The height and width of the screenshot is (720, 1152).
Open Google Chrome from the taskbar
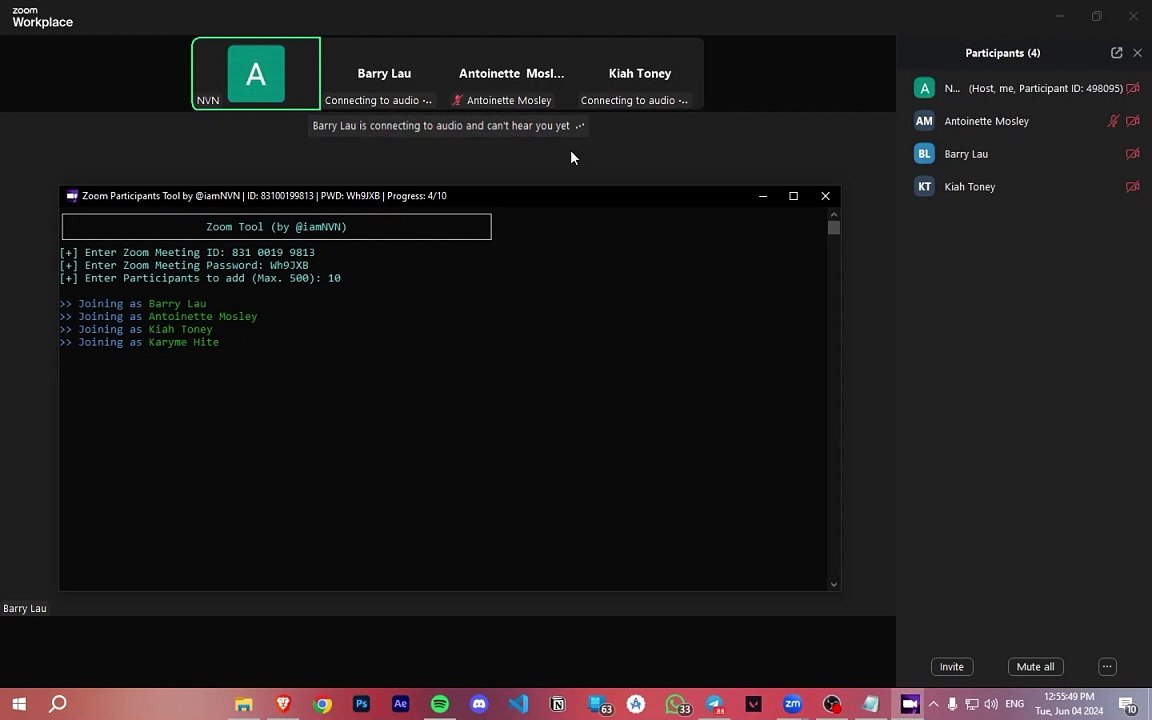(323, 704)
